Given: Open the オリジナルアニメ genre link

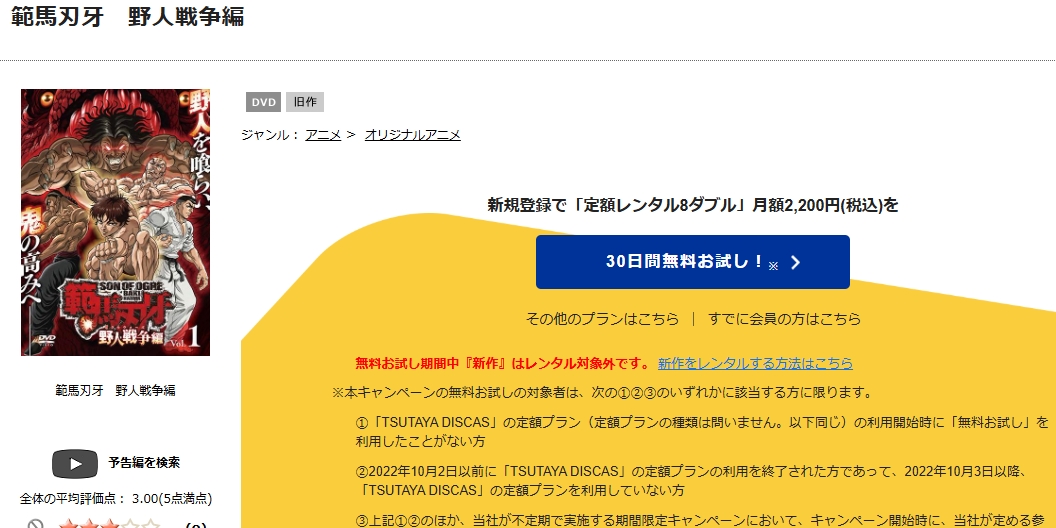Looking at the screenshot, I should pos(412,134).
